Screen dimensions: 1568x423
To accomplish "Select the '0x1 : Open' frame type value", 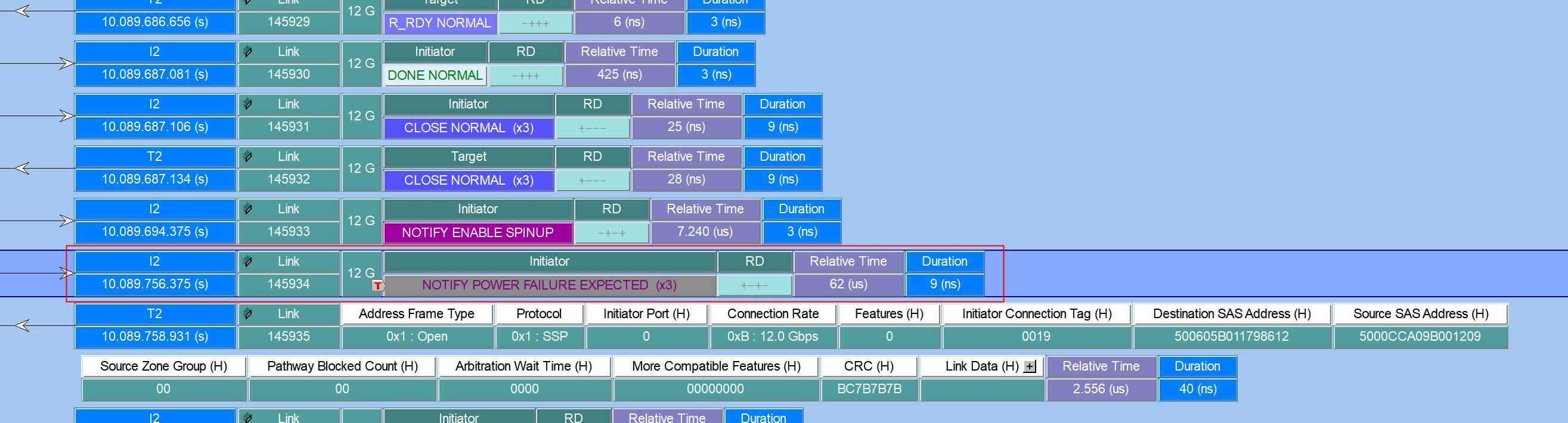I will click(417, 337).
